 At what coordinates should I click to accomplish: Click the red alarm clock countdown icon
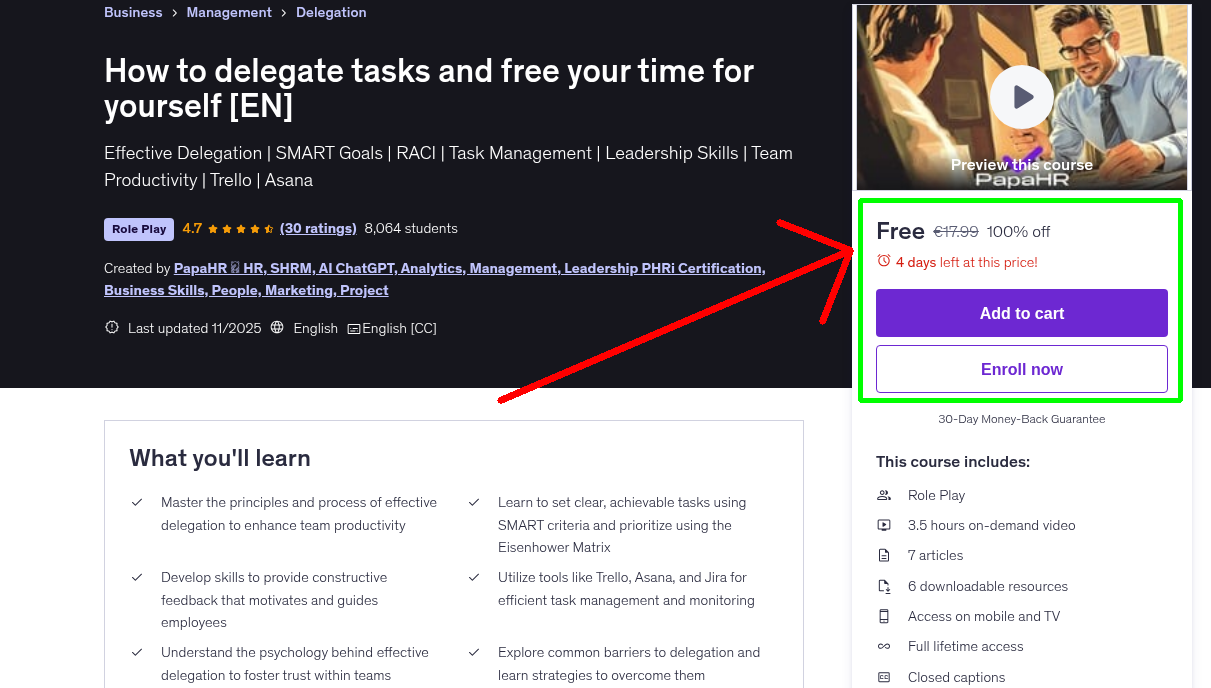[884, 261]
